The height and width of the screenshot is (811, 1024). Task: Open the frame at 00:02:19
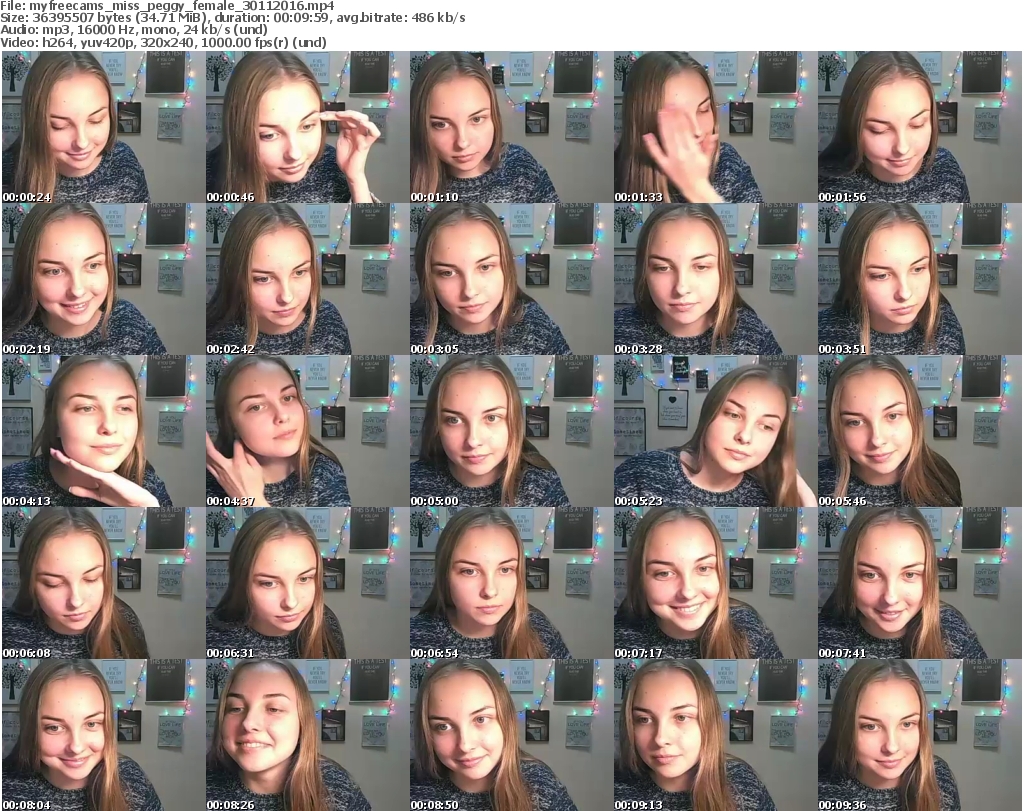[103, 279]
